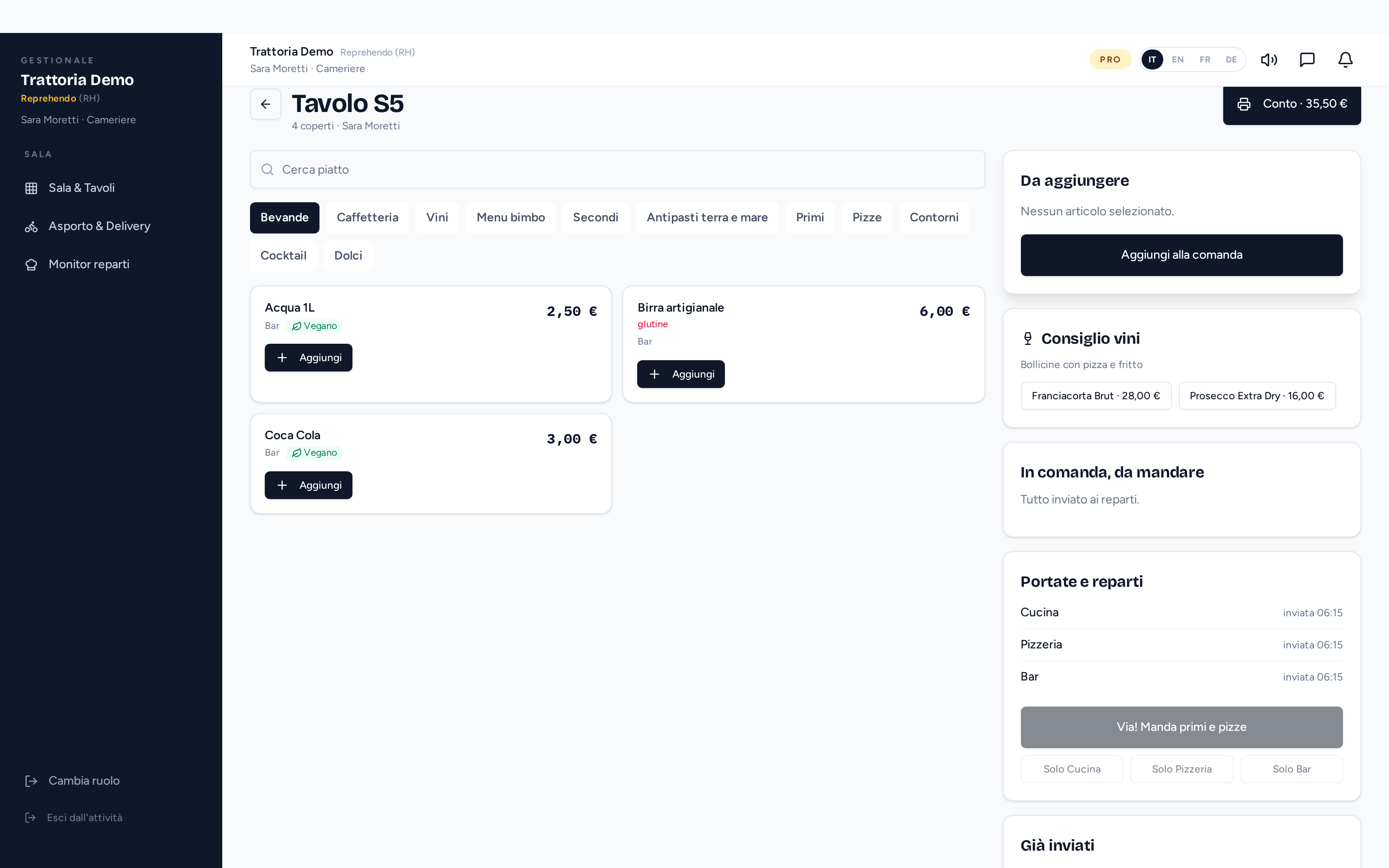Toggle sound with the speaker icon
1389x868 pixels.
[1268, 60]
